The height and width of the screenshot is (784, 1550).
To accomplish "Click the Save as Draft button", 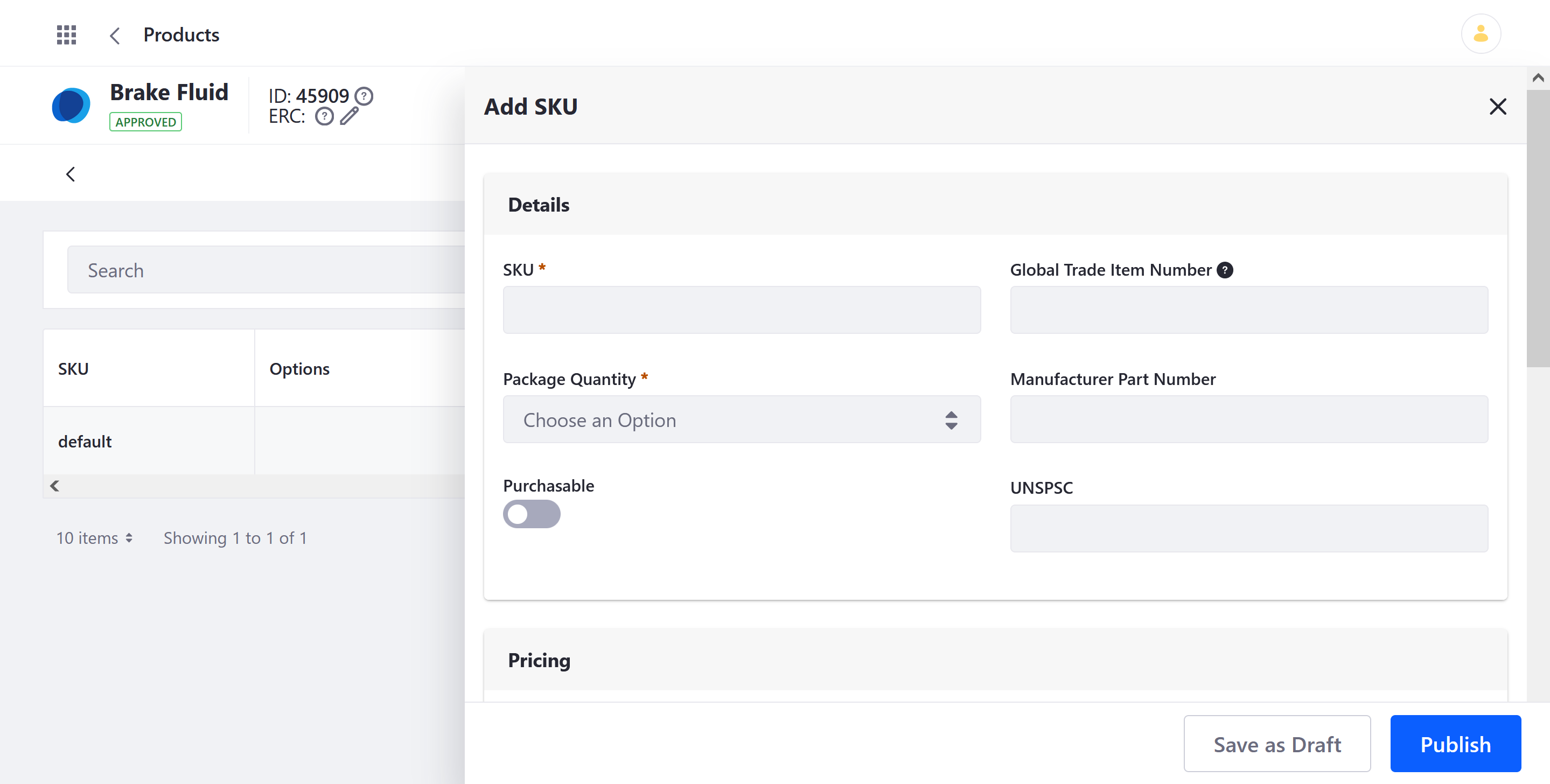I will [1278, 744].
